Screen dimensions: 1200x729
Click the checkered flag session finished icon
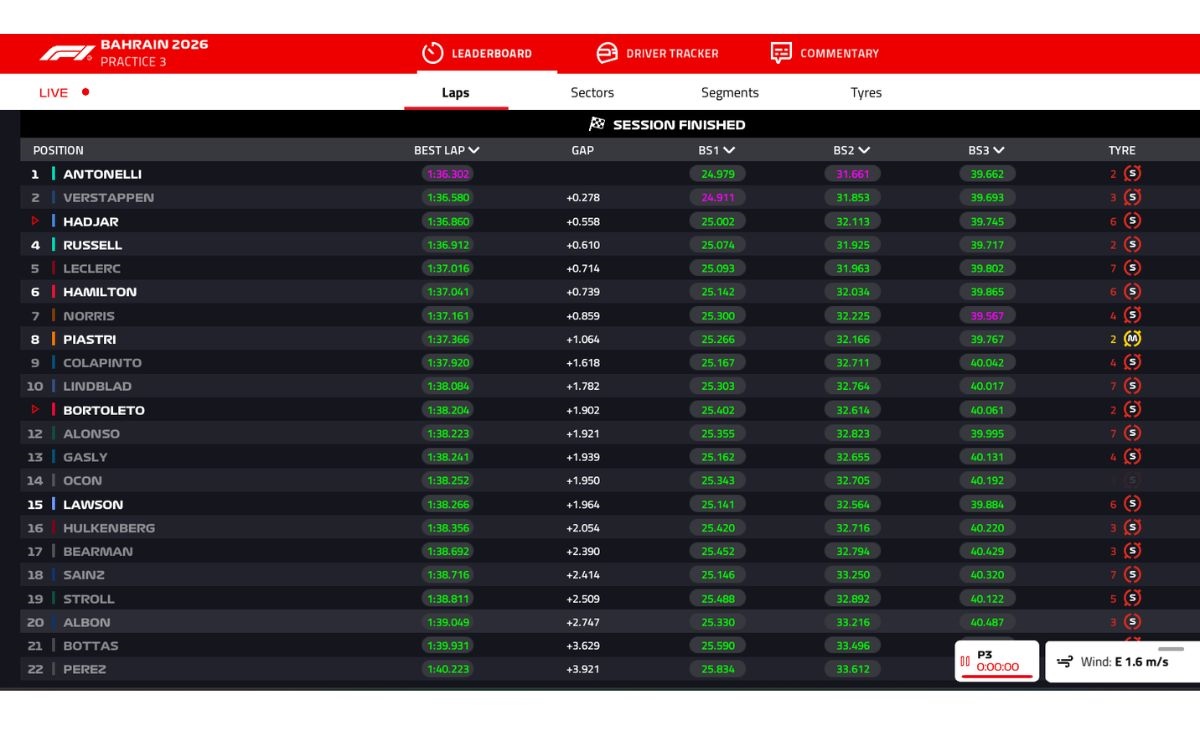pyautogui.click(x=597, y=124)
